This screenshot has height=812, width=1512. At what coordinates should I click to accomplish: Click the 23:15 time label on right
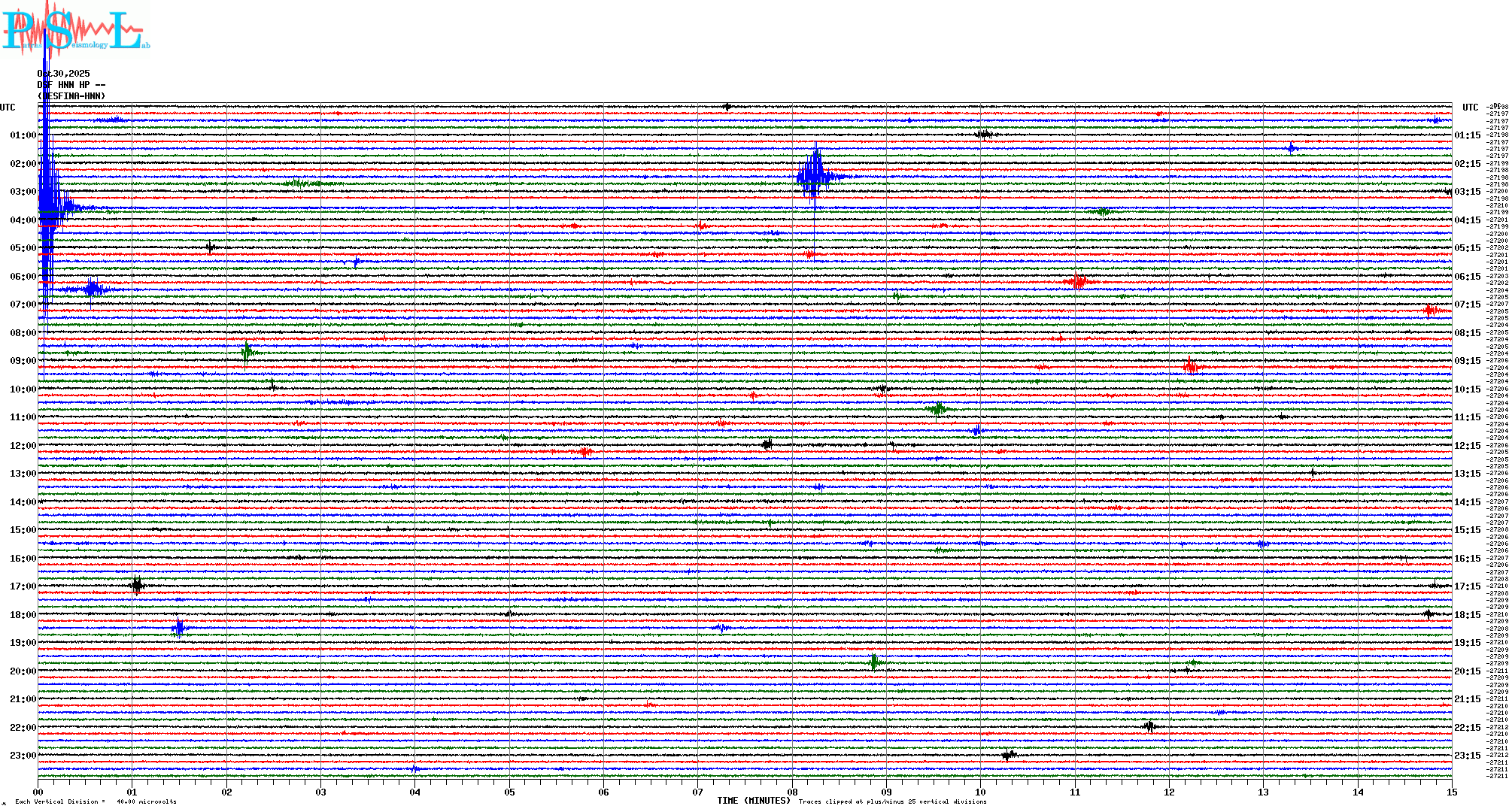[x=1467, y=756]
